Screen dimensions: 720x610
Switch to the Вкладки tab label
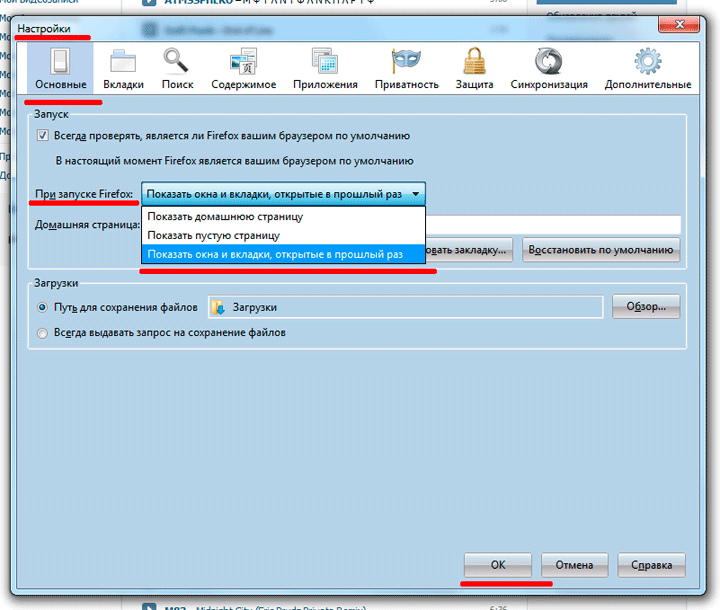tap(123, 85)
